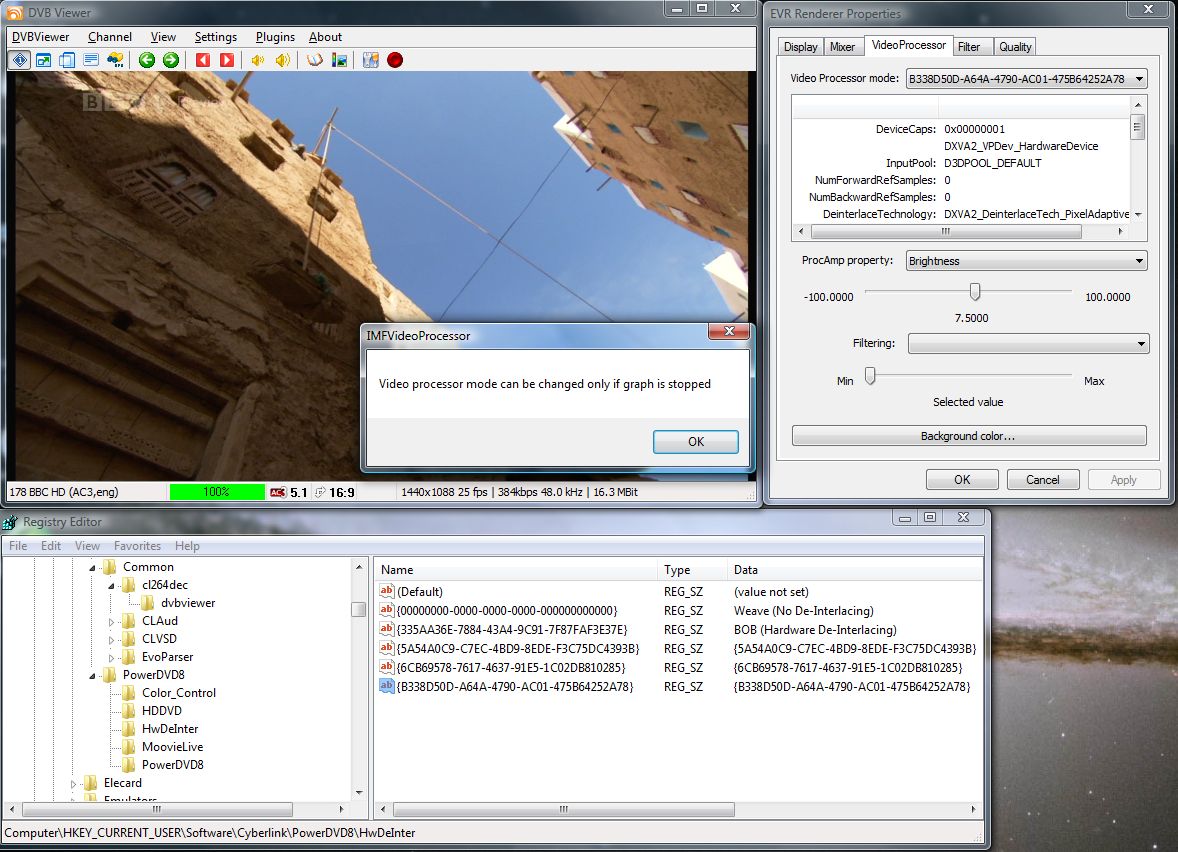
Task: Click the green right arrow toolbar icon
Action: (171, 60)
